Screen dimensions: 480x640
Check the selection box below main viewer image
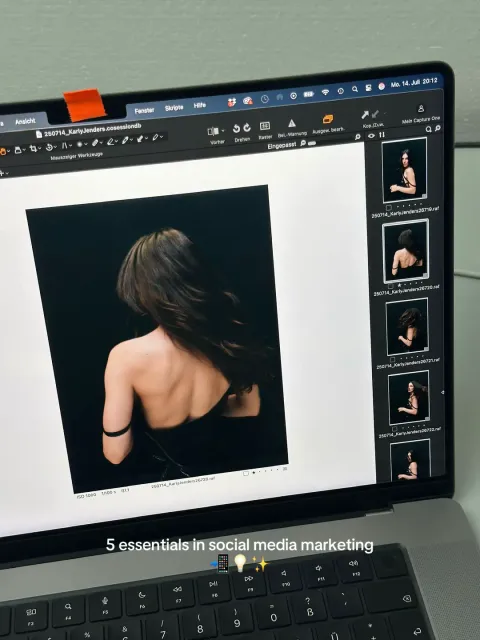246,473
